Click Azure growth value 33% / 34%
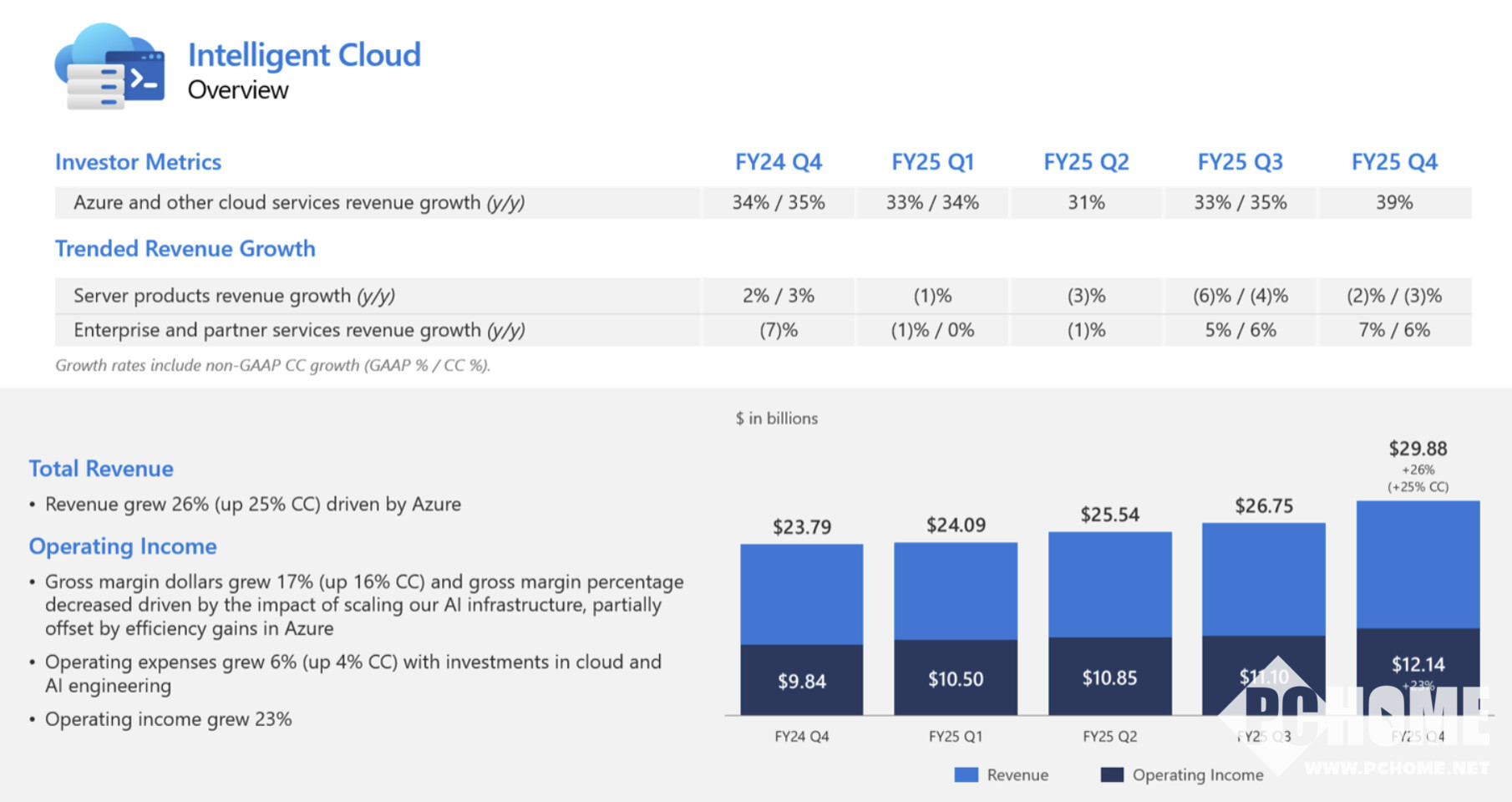The height and width of the screenshot is (802, 1512). click(x=932, y=203)
